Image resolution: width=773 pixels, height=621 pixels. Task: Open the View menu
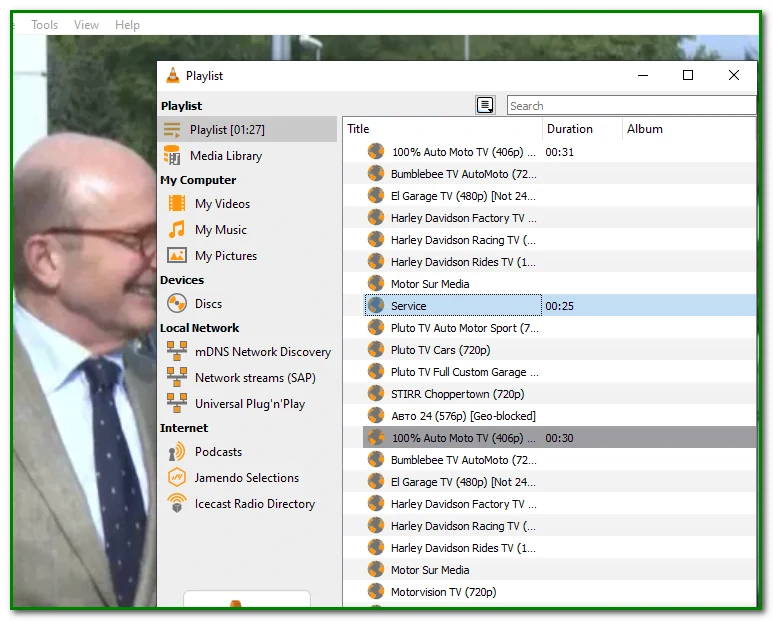click(86, 25)
